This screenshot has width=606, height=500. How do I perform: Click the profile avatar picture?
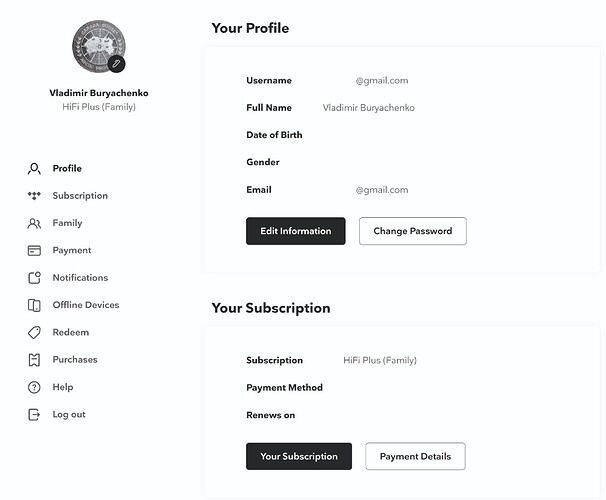click(x=99, y=46)
